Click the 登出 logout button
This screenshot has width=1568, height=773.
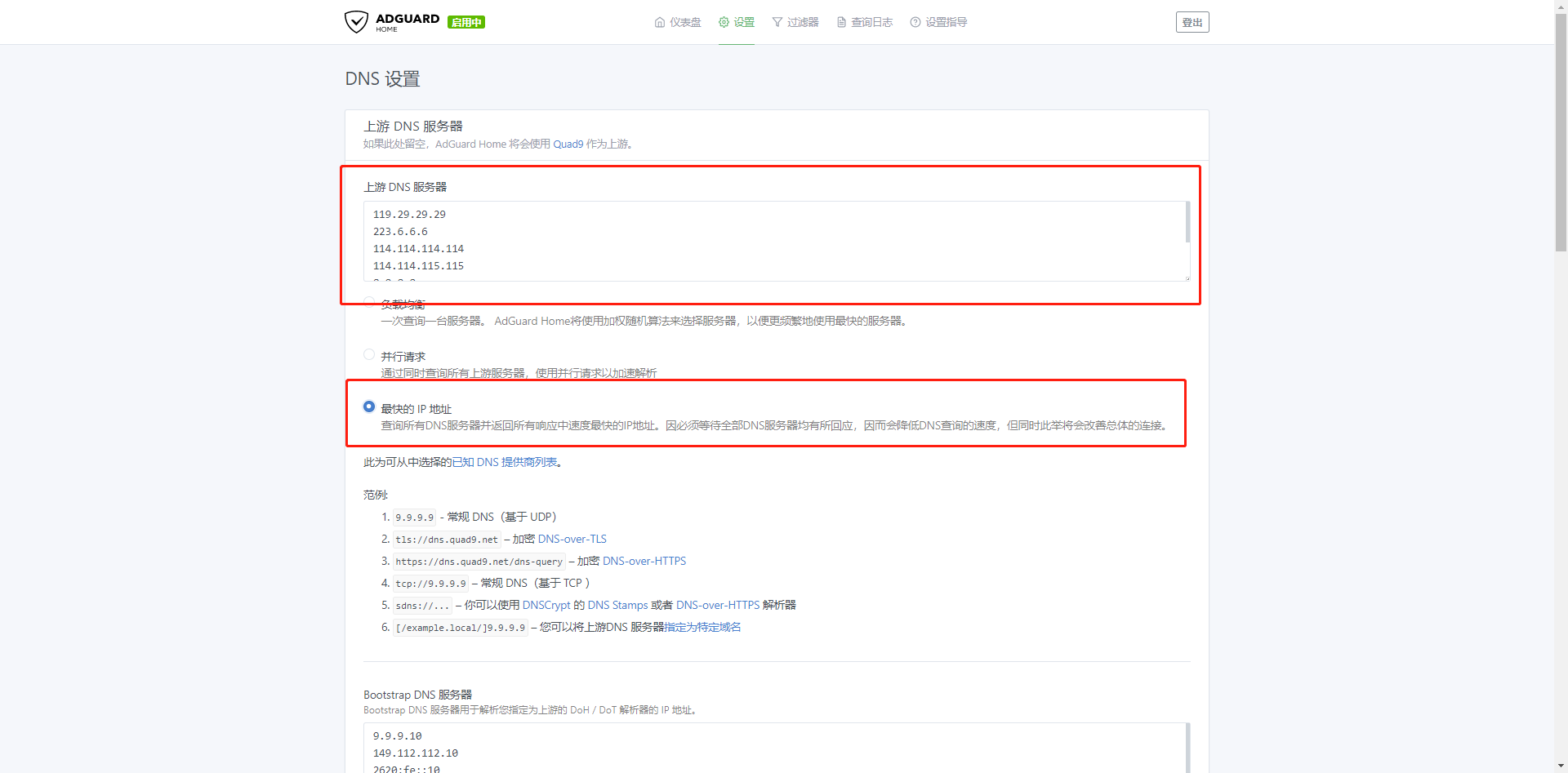click(1192, 22)
